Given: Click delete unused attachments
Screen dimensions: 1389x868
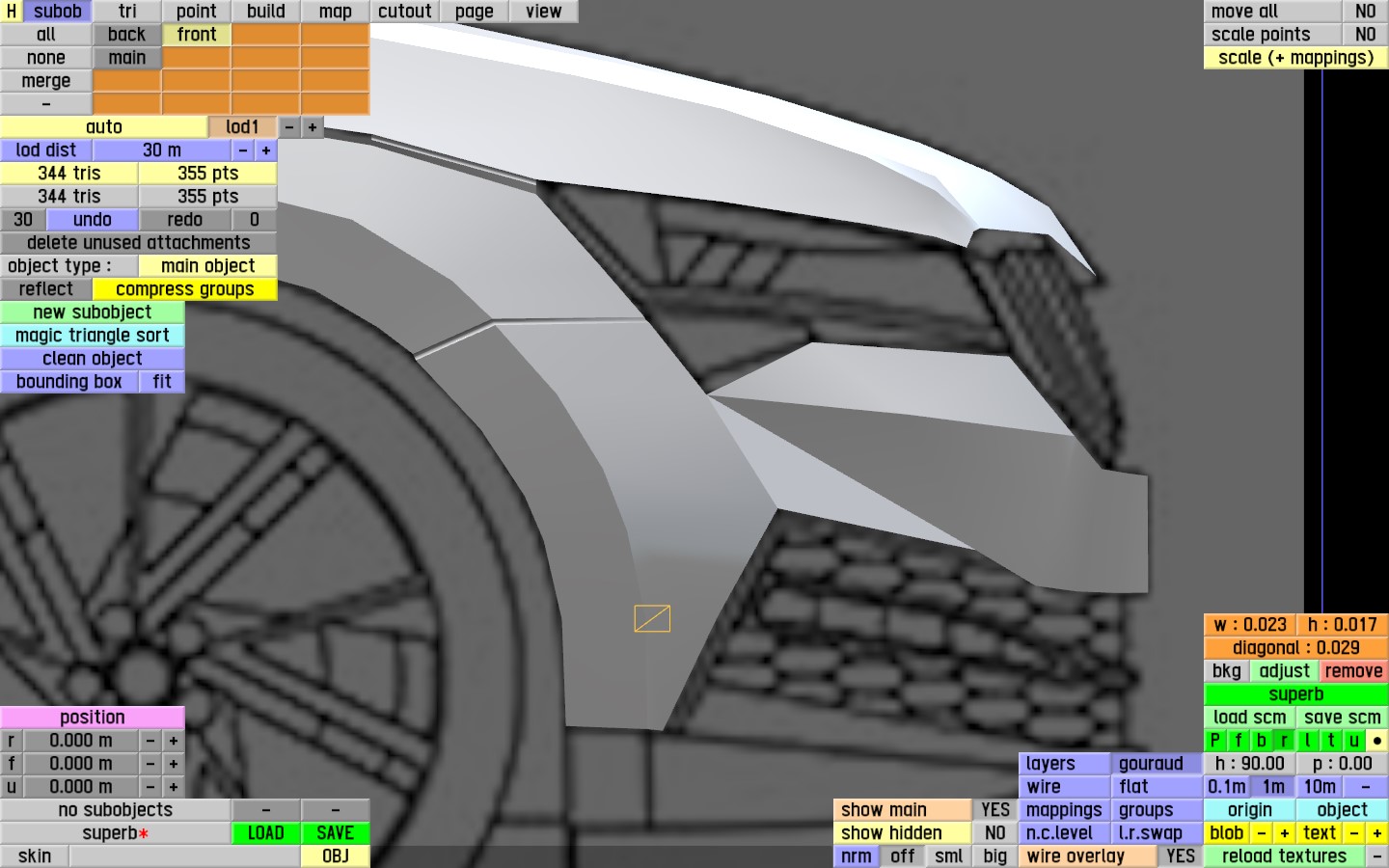Looking at the screenshot, I should (139, 243).
